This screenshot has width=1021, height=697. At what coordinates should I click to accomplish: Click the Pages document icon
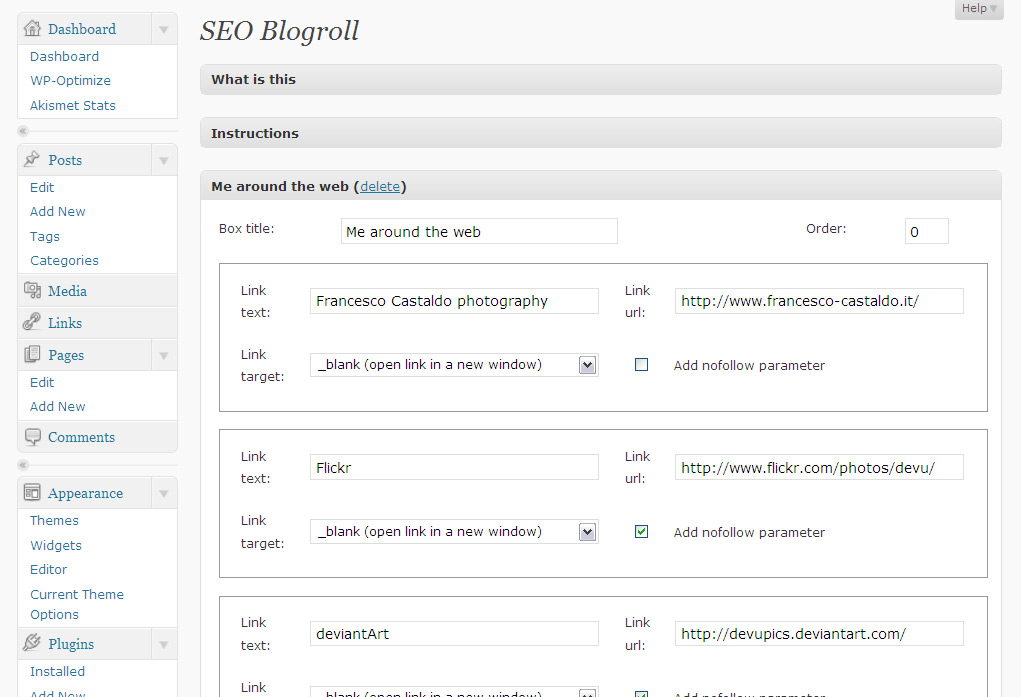[x=32, y=355]
